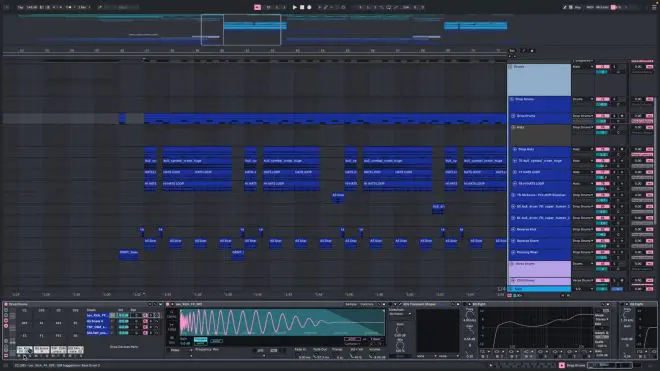The width and height of the screenshot is (660, 371).
Task: Trigger the fourth drum pad in Drum Rack
Action: [x=76, y=350]
